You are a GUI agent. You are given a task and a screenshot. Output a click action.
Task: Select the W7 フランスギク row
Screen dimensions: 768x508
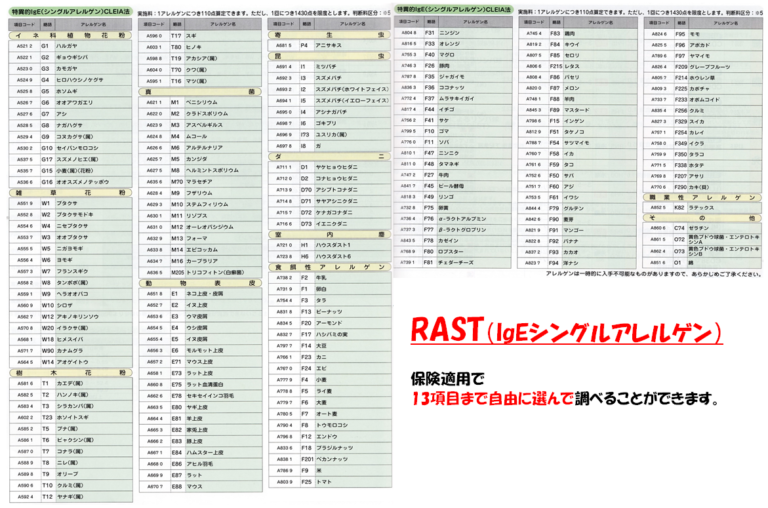71,271
